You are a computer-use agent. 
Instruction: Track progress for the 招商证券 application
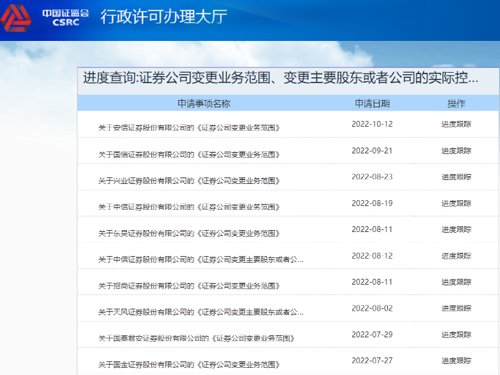(x=456, y=282)
